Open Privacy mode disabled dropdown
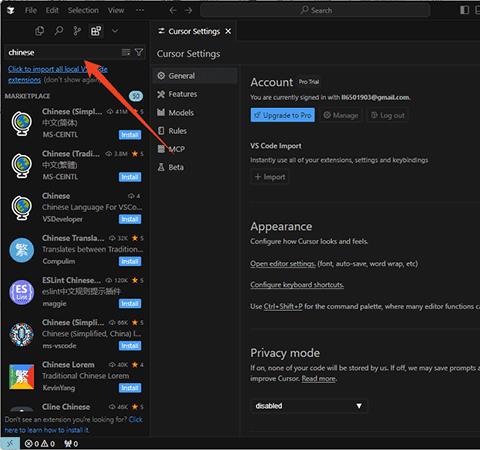Screen dimensions: 480x450 pos(309,406)
